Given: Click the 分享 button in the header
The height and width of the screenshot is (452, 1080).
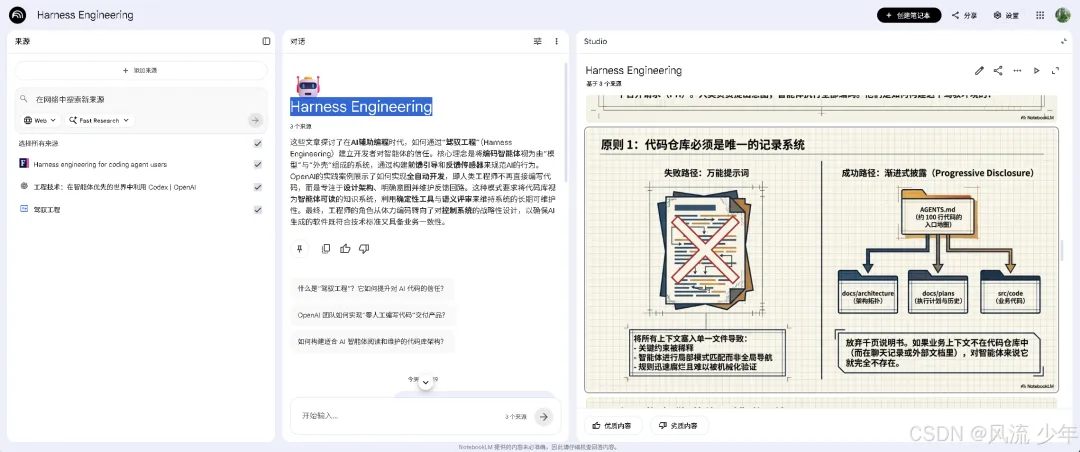Looking at the screenshot, I should click(964, 15).
